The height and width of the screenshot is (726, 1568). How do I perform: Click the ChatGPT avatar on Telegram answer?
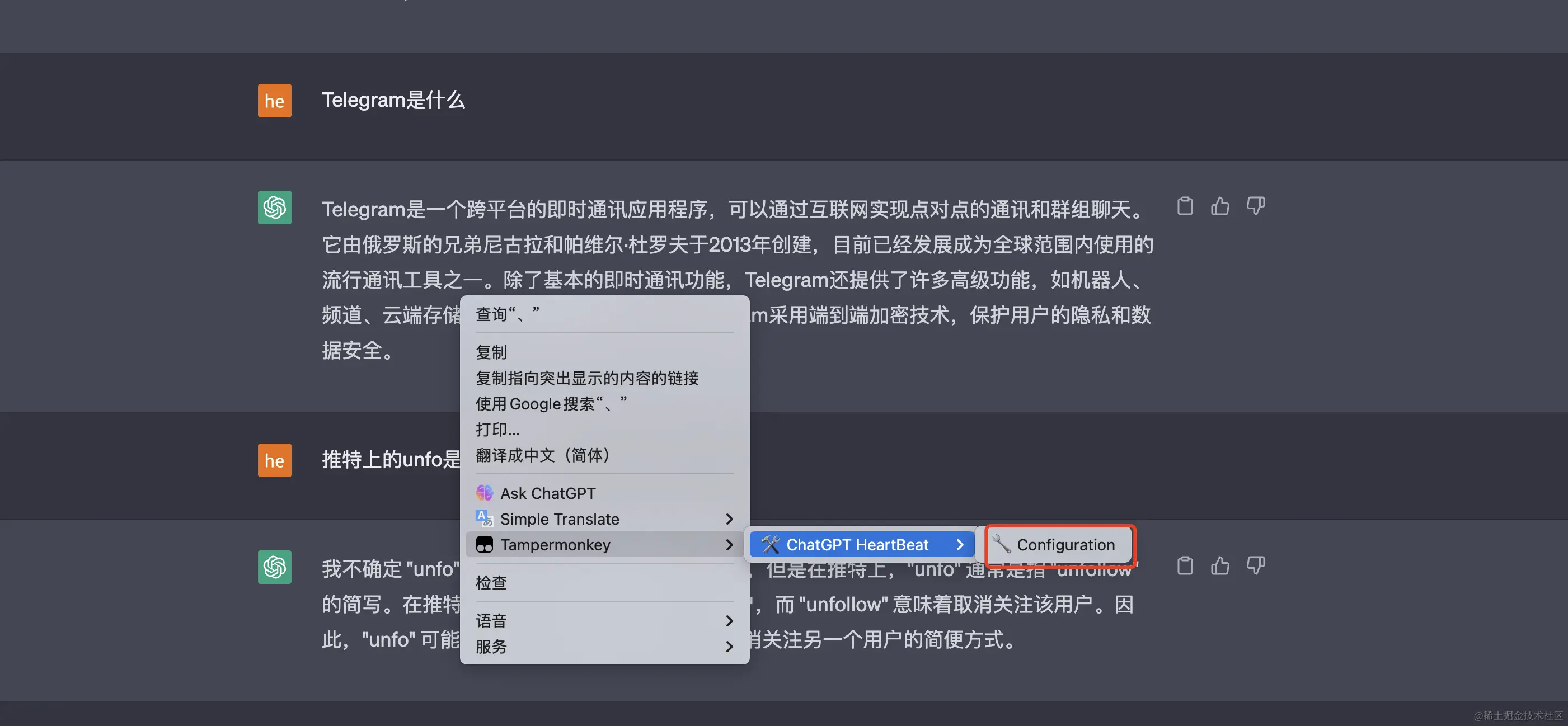tap(275, 208)
